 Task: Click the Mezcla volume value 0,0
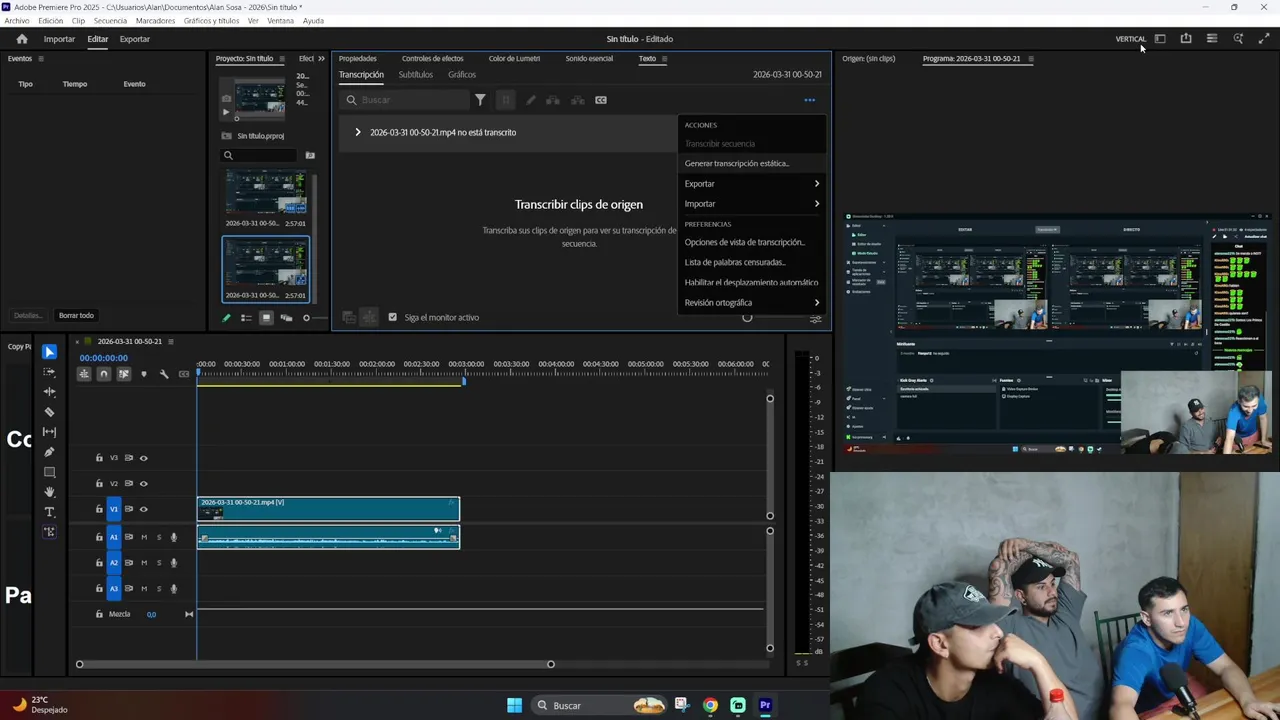click(151, 614)
